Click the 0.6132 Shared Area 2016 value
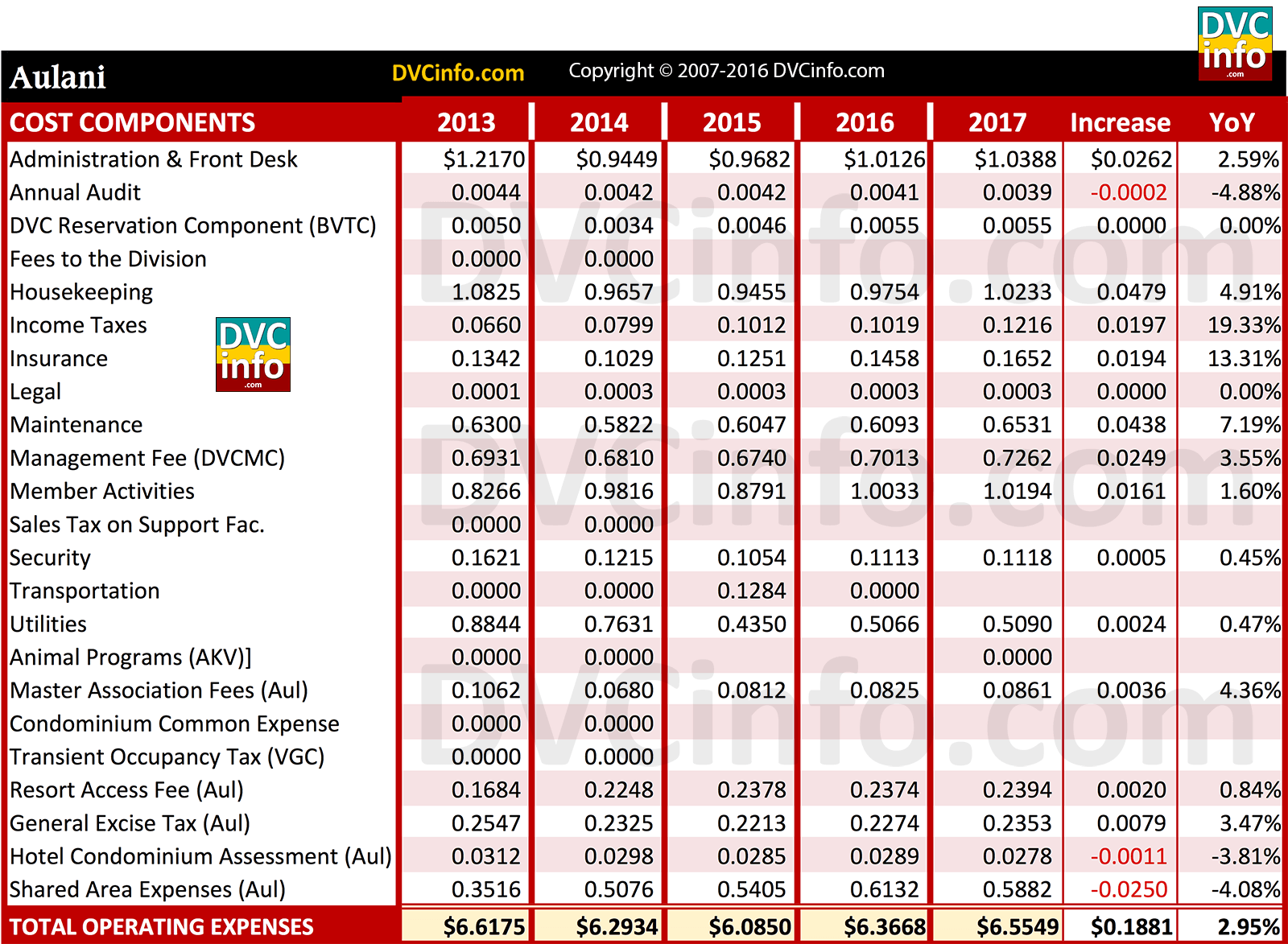Image resolution: width=1288 pixels, height=944 pixels. 885,889
